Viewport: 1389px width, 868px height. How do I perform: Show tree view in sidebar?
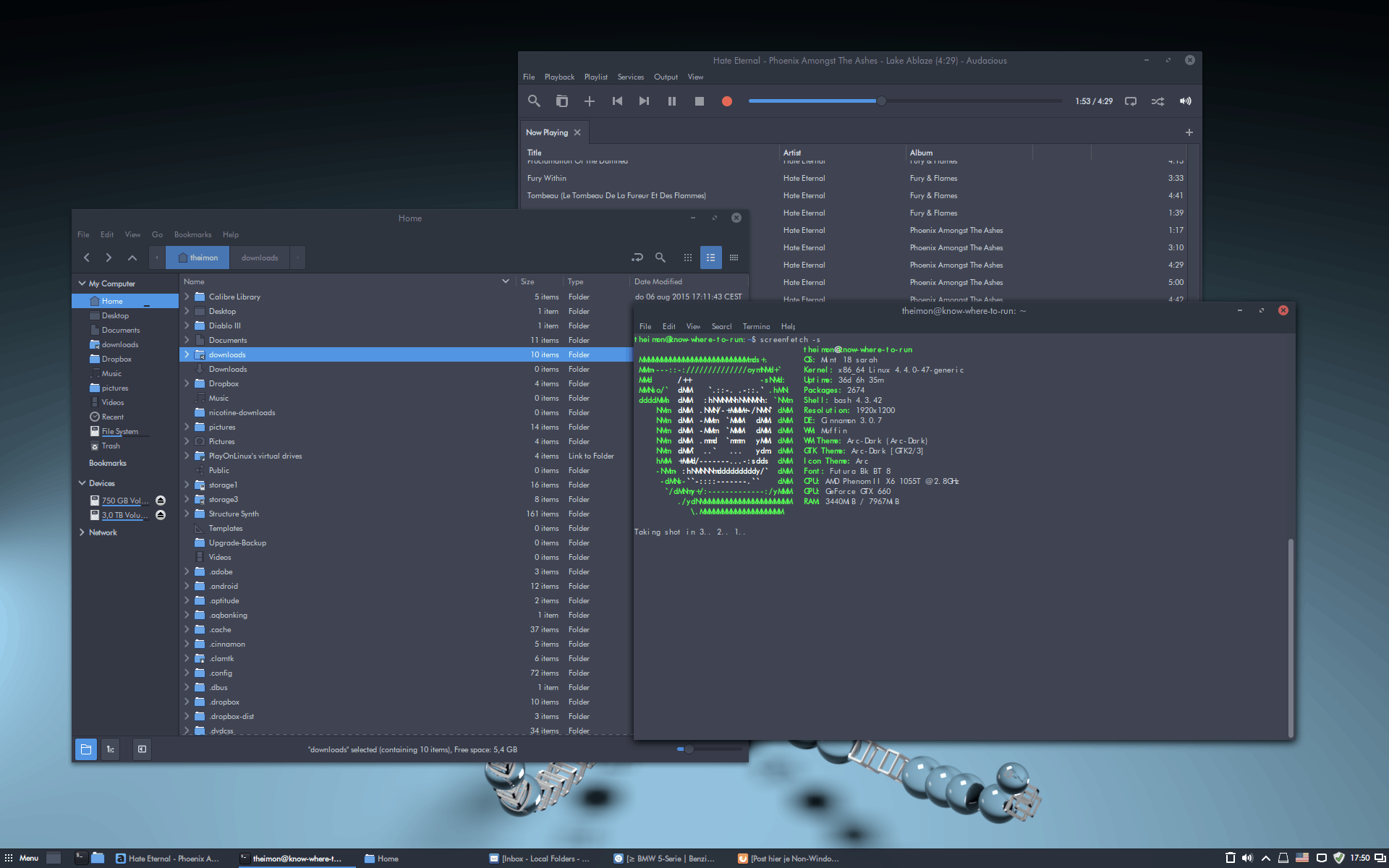111,749
